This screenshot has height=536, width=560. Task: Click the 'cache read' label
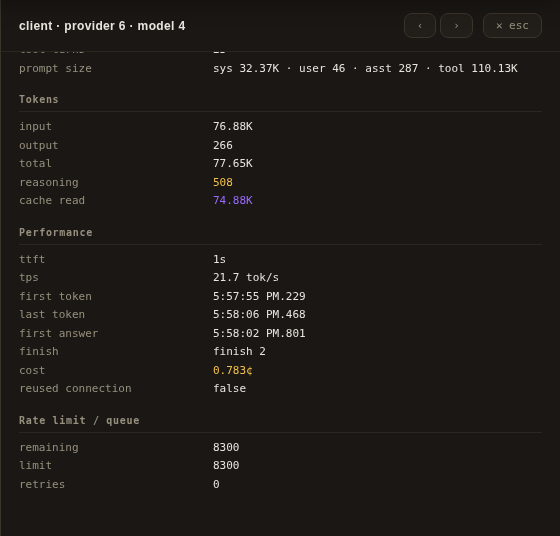(x=52, y=200)
